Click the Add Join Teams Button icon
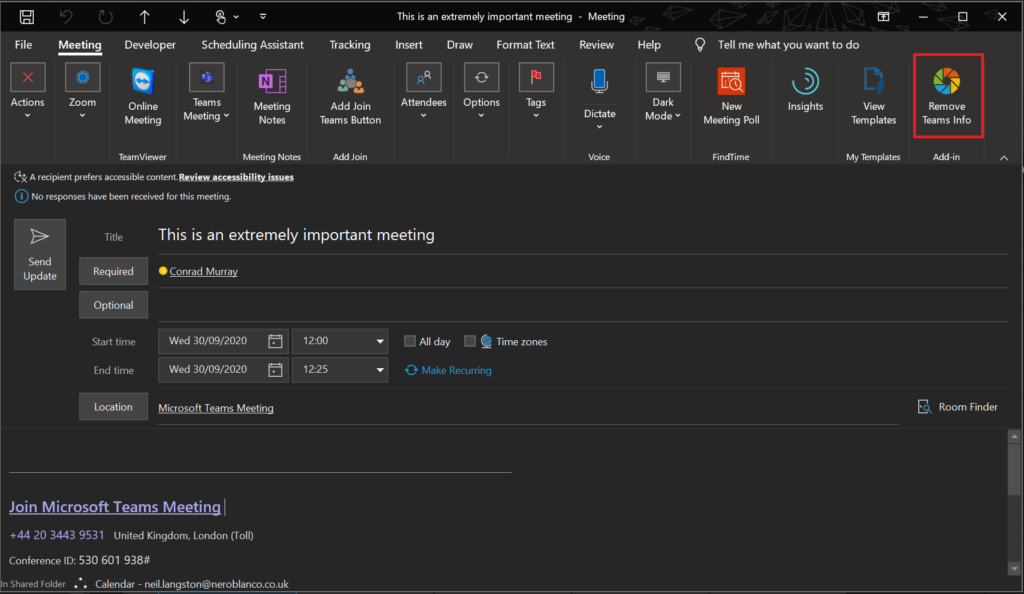Viewport: 1024px width, 594px height. click(x=350, y=96)
